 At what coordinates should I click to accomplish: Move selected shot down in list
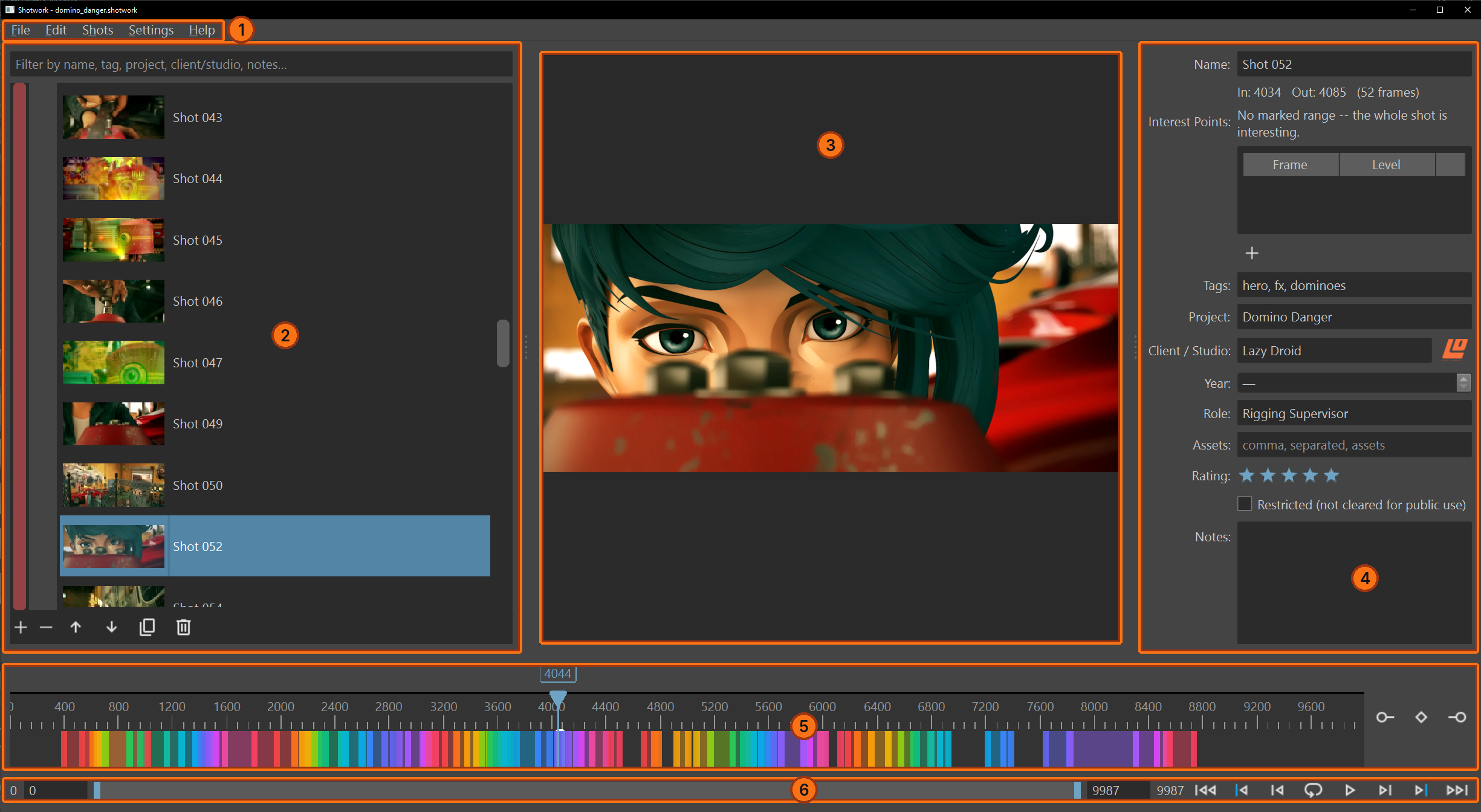click(111, 627)
